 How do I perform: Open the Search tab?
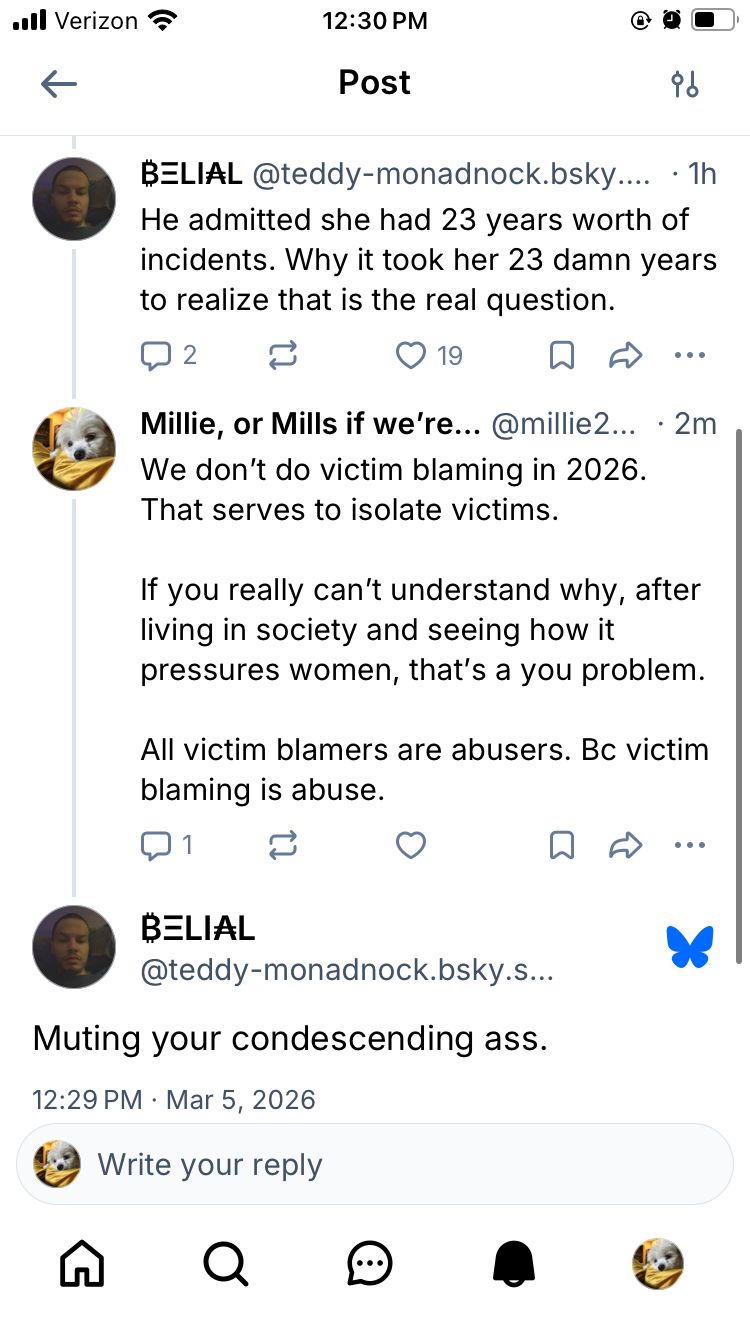coord(226,1264)
